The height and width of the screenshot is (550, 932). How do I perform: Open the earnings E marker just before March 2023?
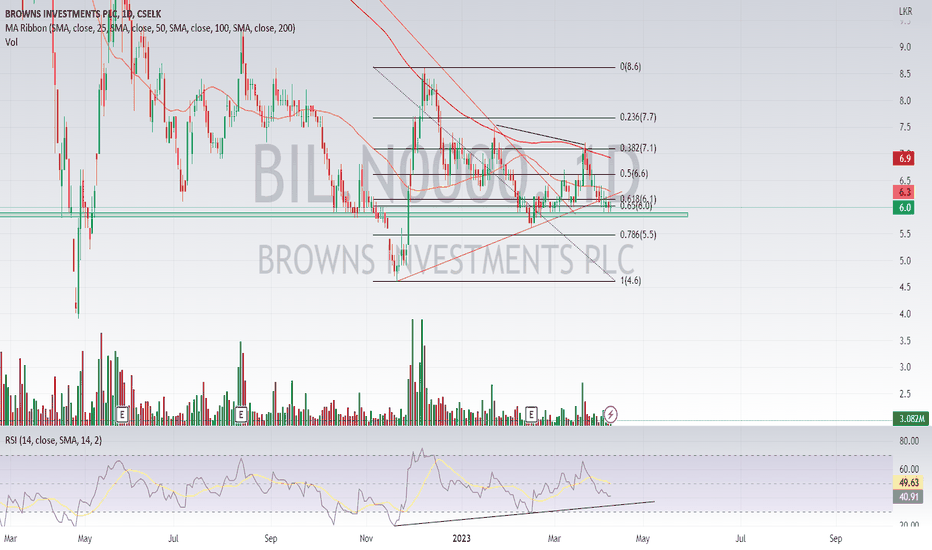[x=531, y=414]
